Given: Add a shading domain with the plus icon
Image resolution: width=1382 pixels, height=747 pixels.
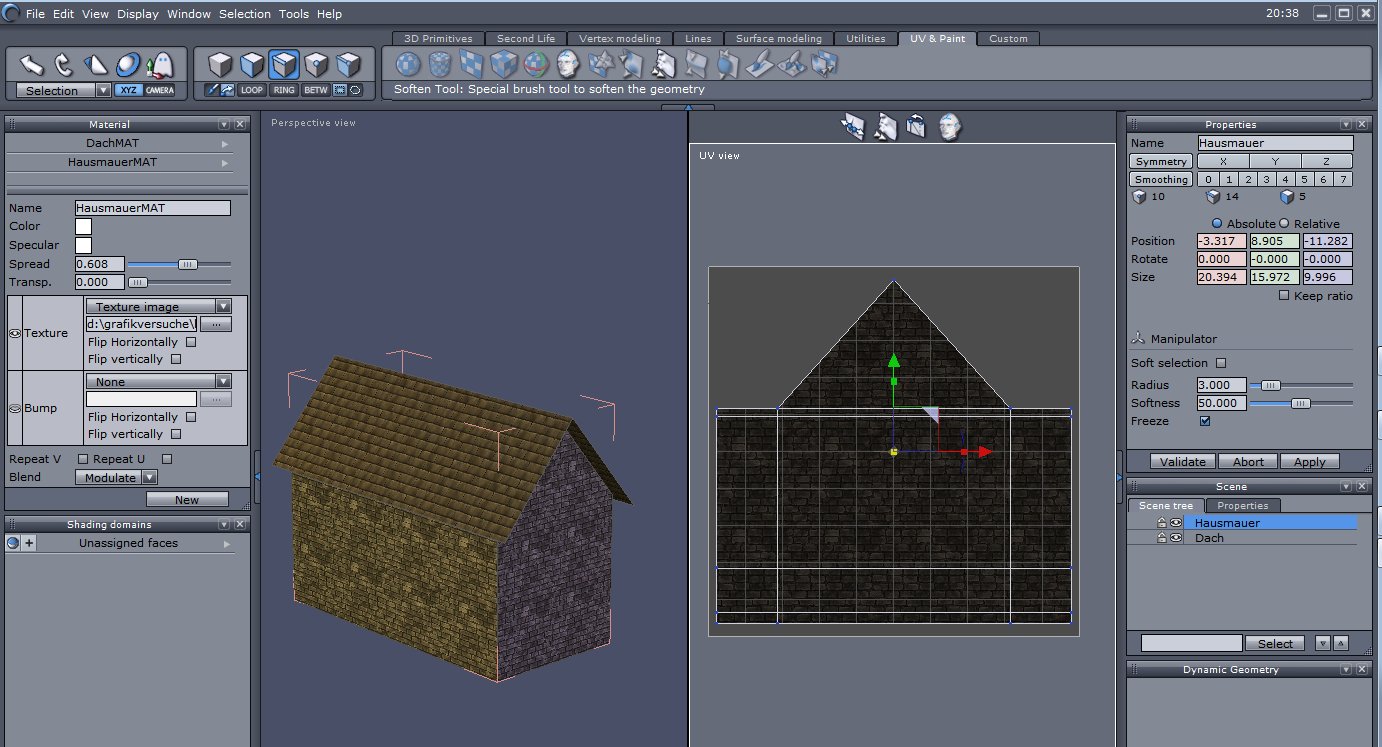Looking at the screenshot, I should click(x=29, y=543).
